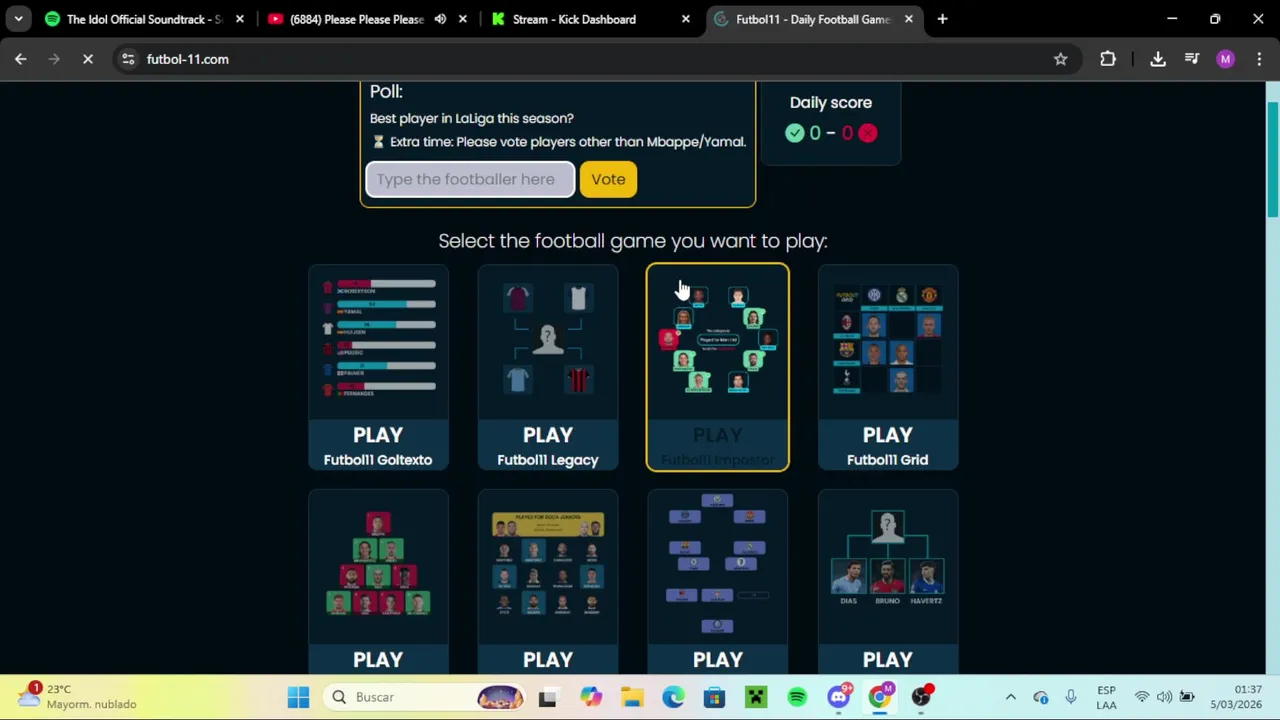
Task: Click PLAY under the blue formation game
Action: pos(718,660)
